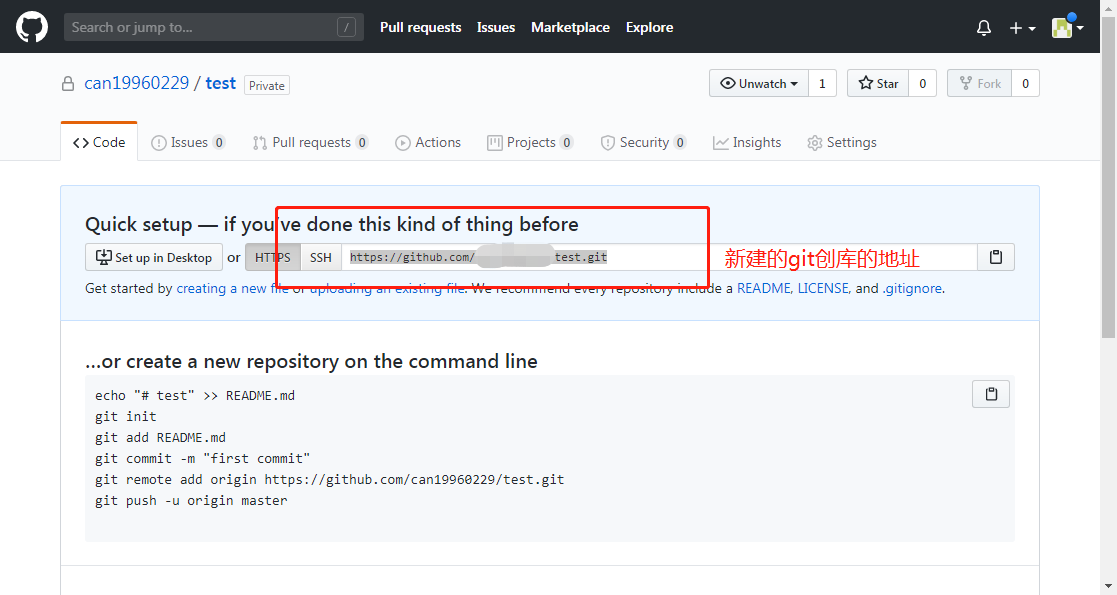Click the Fork button
The width and height of the screenshot is (1117, 595).
pos(980,83)
